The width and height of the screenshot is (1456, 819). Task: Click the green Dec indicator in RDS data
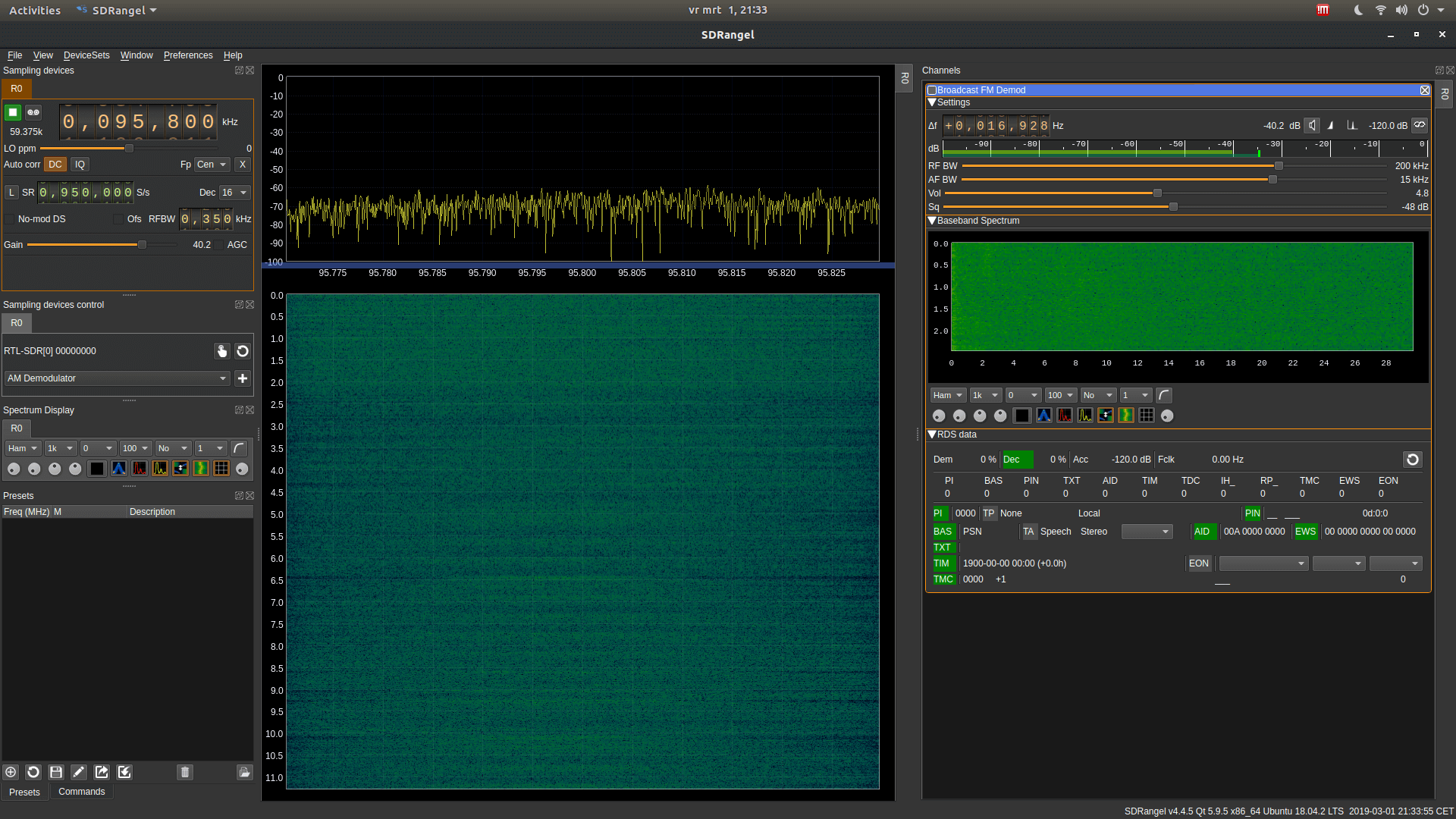(x=1017, y=460)
